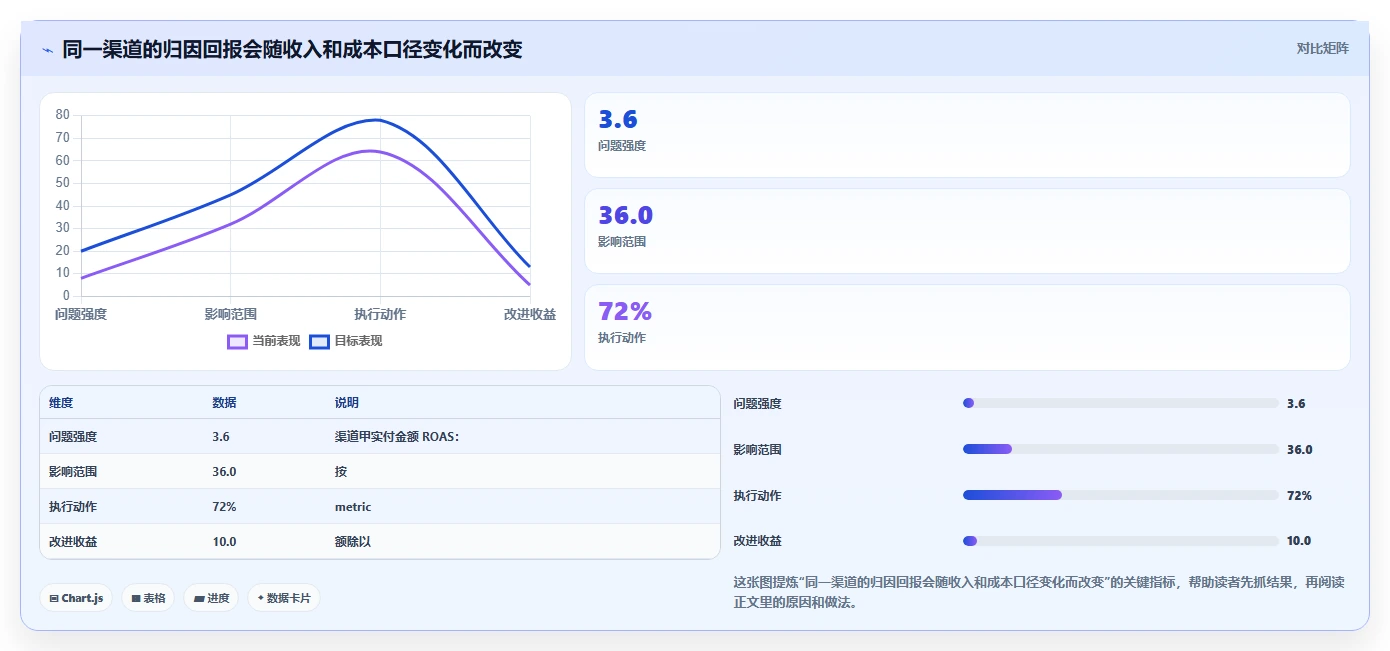Viewport: 1390px width, 651px height.
Task: Click the 问题强度 cell in the table
Action: tap(73, 437)
